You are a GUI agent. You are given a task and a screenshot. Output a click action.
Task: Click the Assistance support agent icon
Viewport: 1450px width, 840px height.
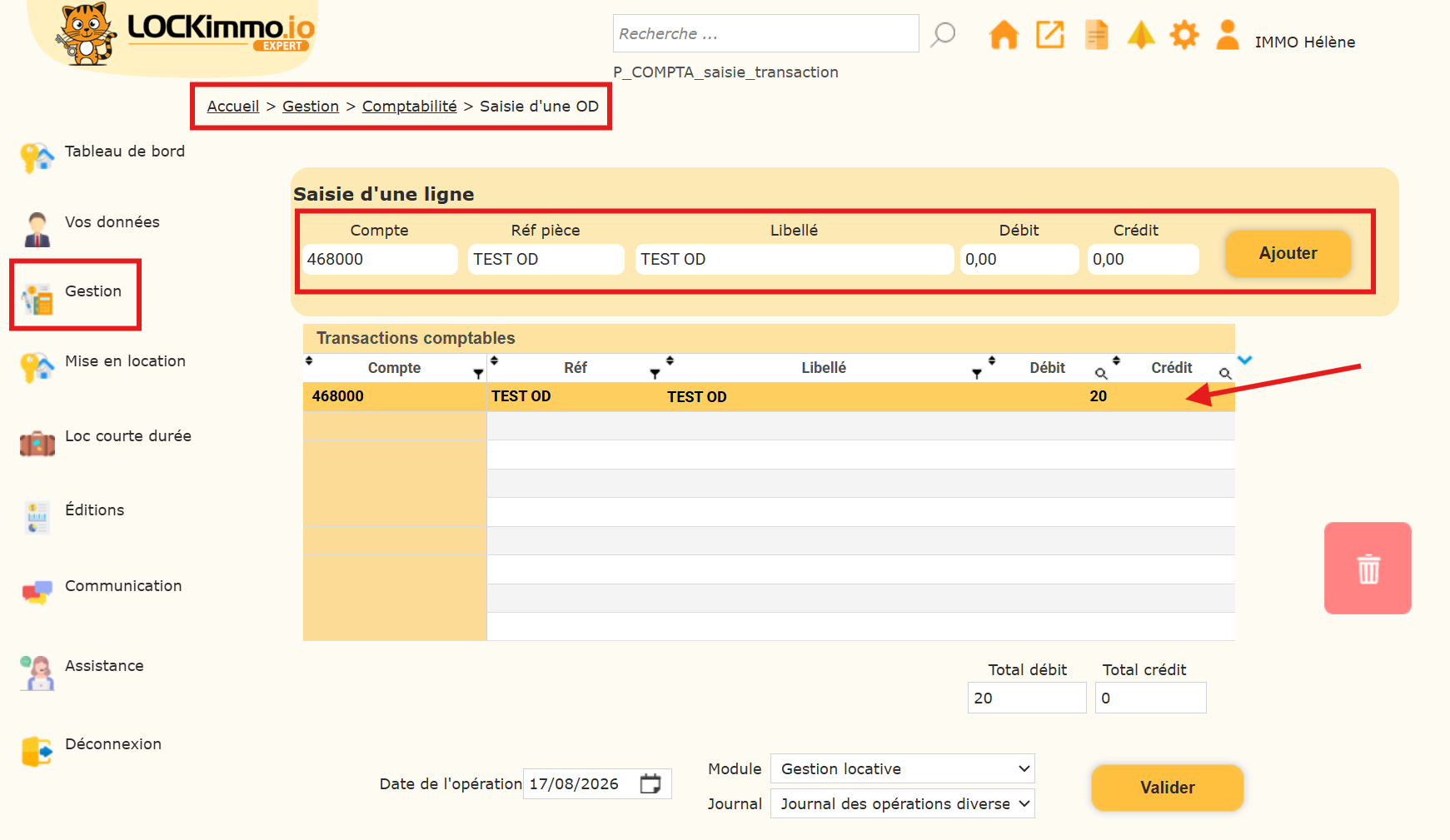pyautogui.click(x=37, y=673)
